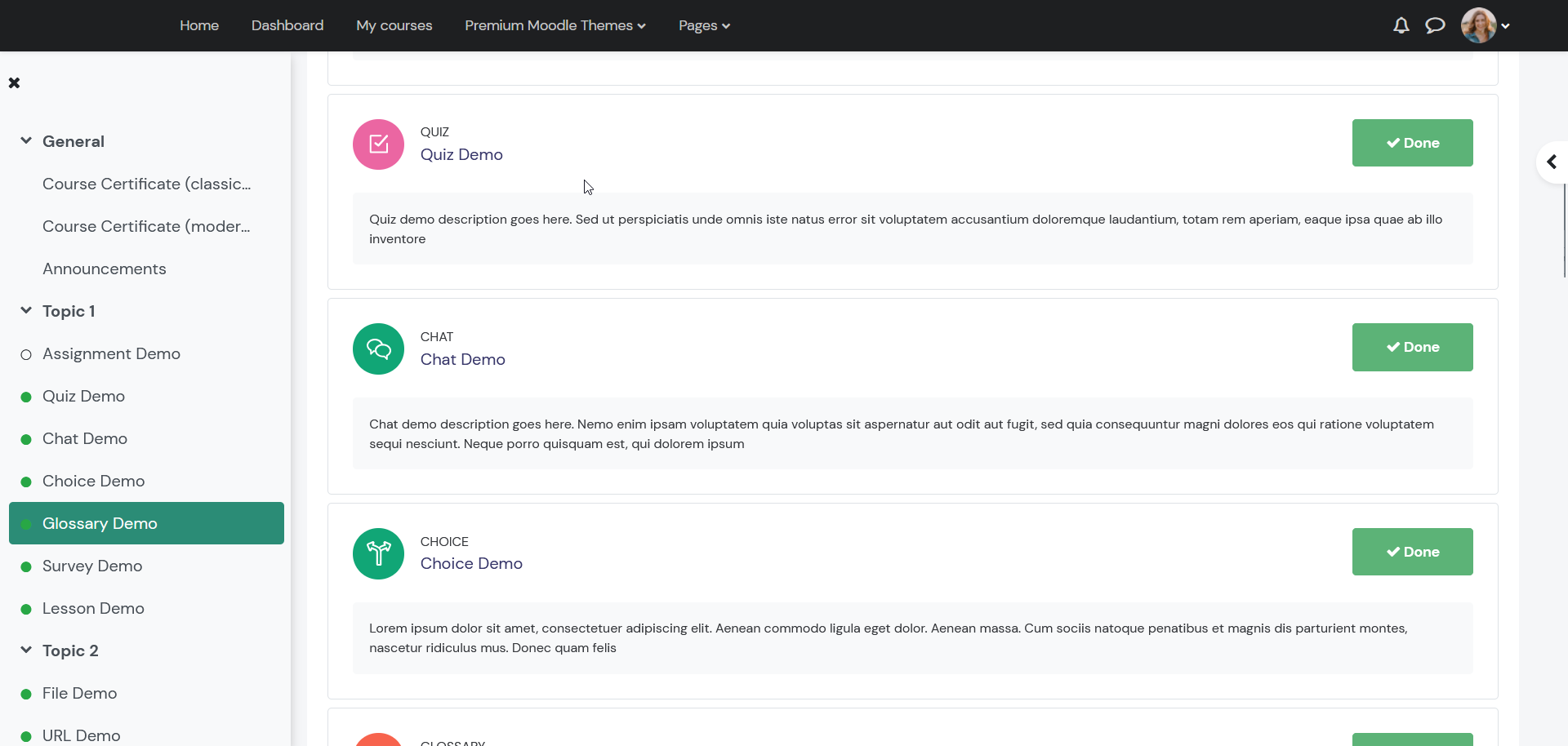Expand Premium Moodle Themes dropdown
This screenshot has height=746, width=1568.
point(555,25)
